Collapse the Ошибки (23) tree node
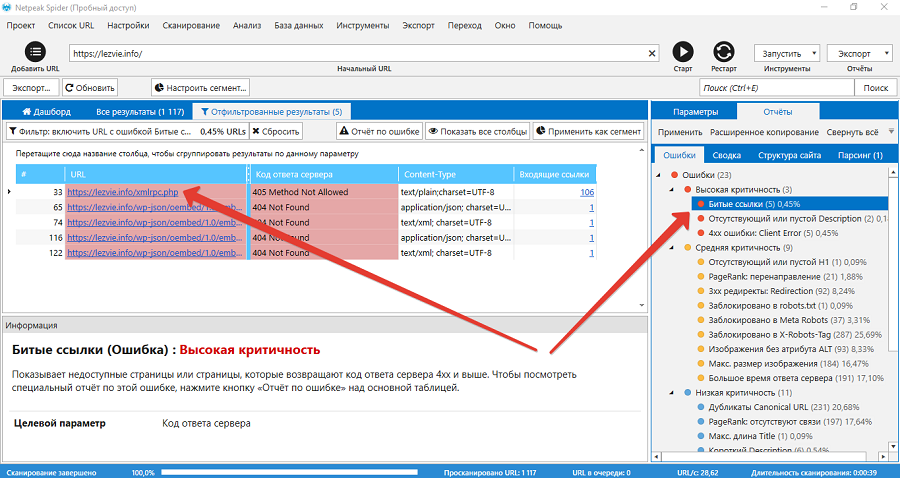The height and width of the screenshot is (478, 900). click(x=658, y=175)
